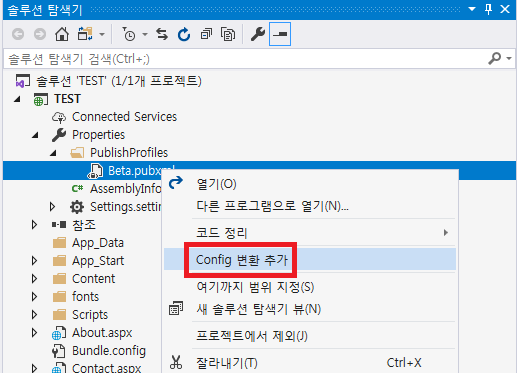Viewport: 517px width, 373px height.
Task: Expand the About.aspx node
Action: click(x=34, y=333)
